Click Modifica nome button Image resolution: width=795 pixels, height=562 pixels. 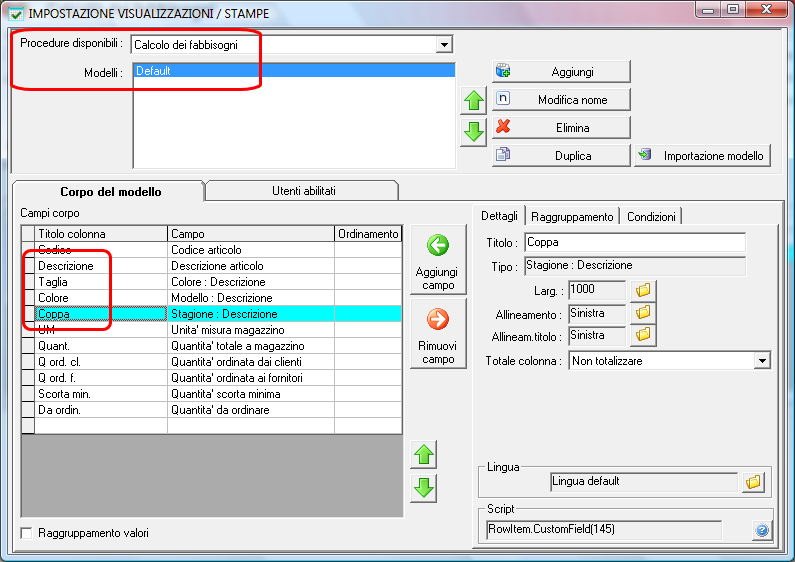(561, 99)
